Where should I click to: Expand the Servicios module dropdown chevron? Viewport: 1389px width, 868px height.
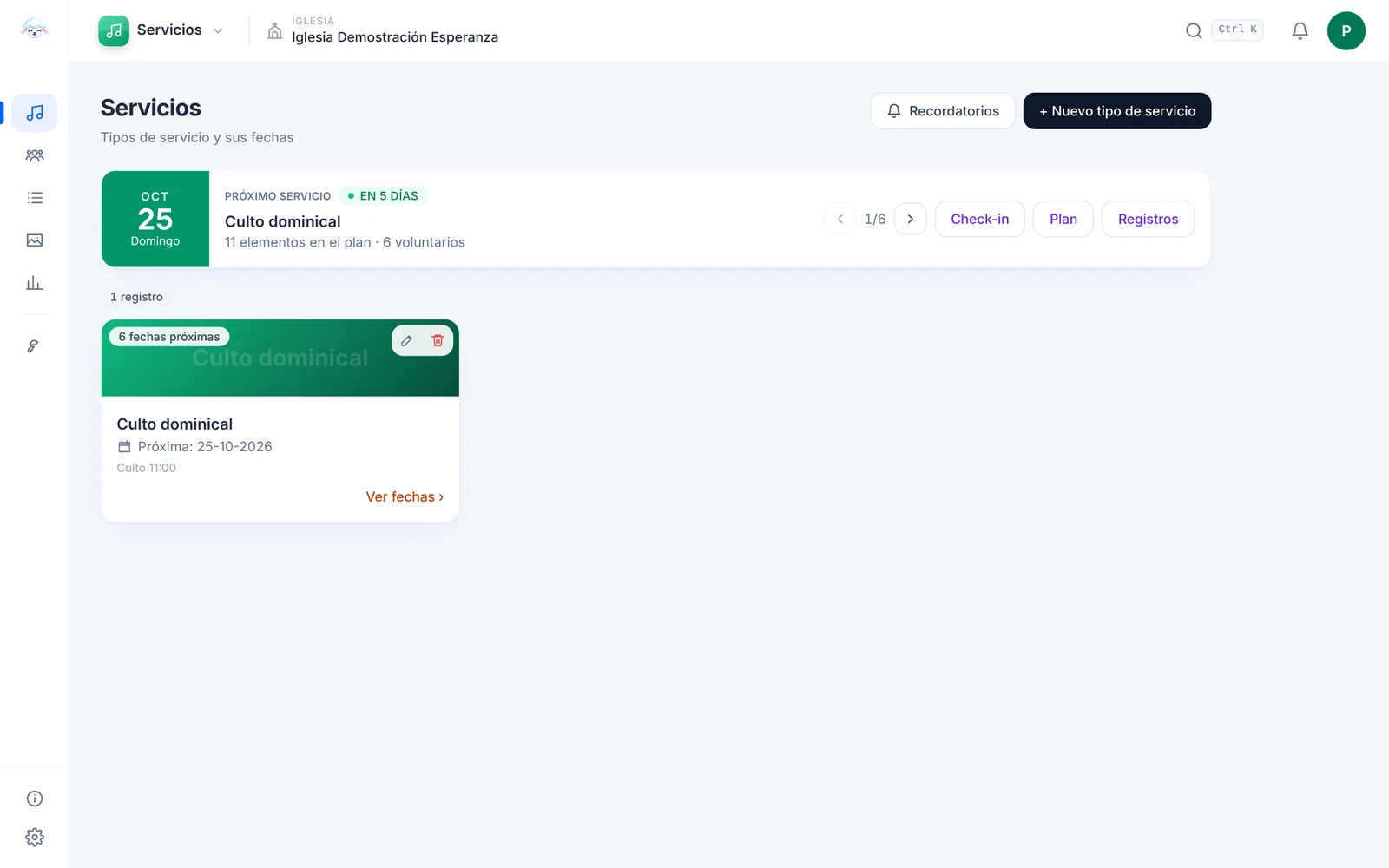click(218, 31)
